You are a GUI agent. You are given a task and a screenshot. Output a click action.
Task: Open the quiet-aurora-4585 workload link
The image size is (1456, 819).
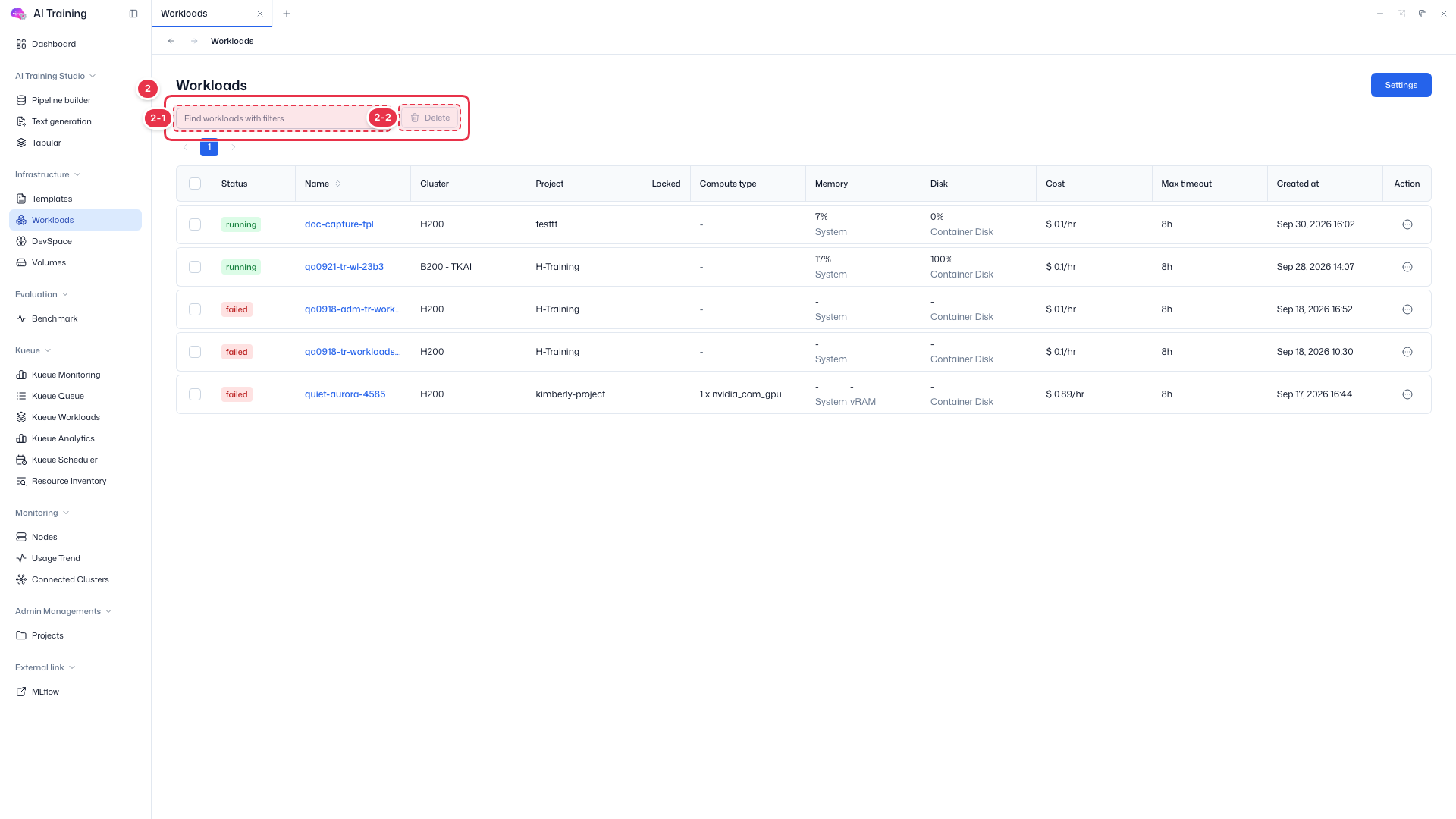[345, 394]
